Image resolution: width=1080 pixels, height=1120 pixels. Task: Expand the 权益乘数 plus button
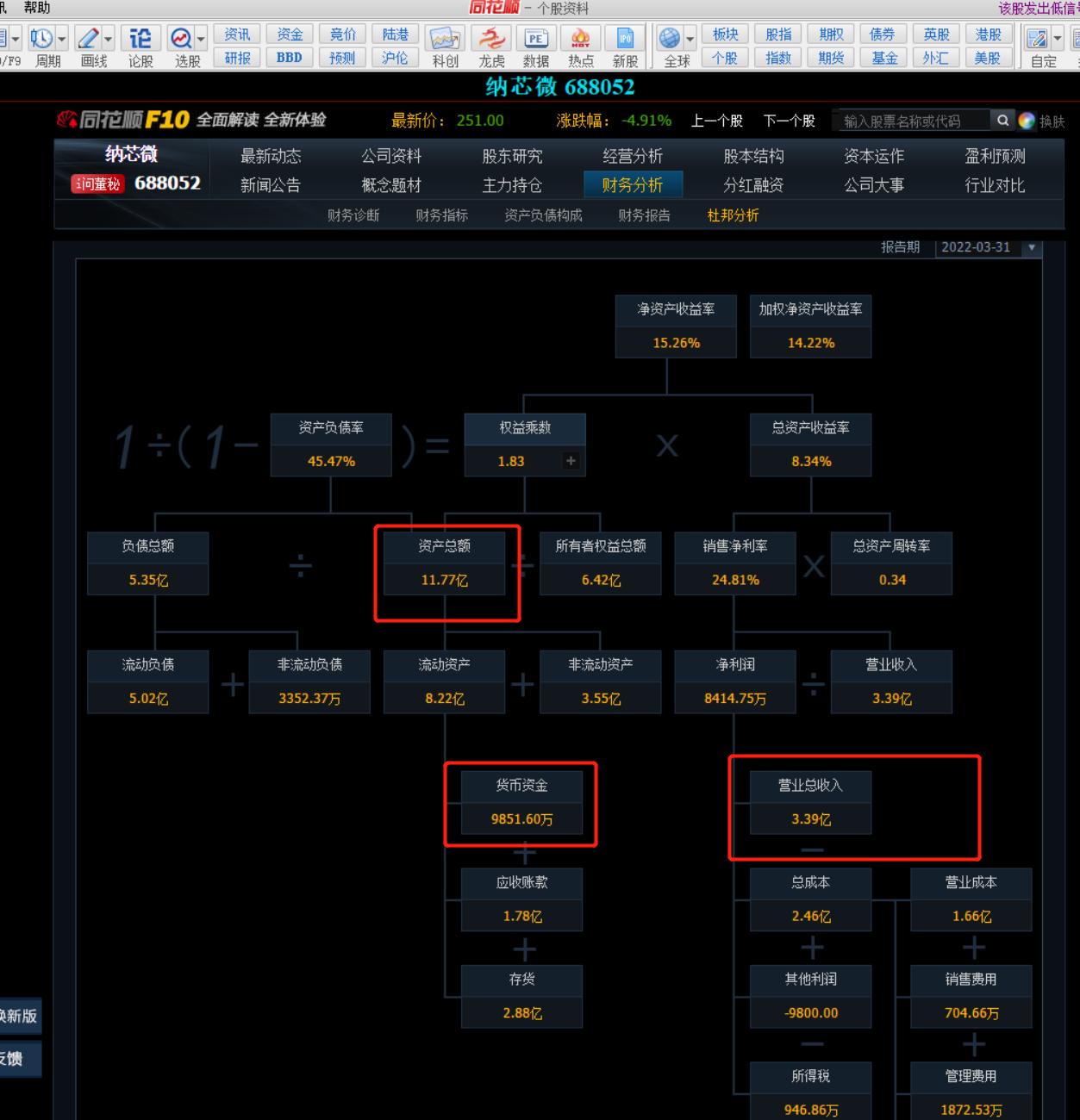tap(571, 461)
